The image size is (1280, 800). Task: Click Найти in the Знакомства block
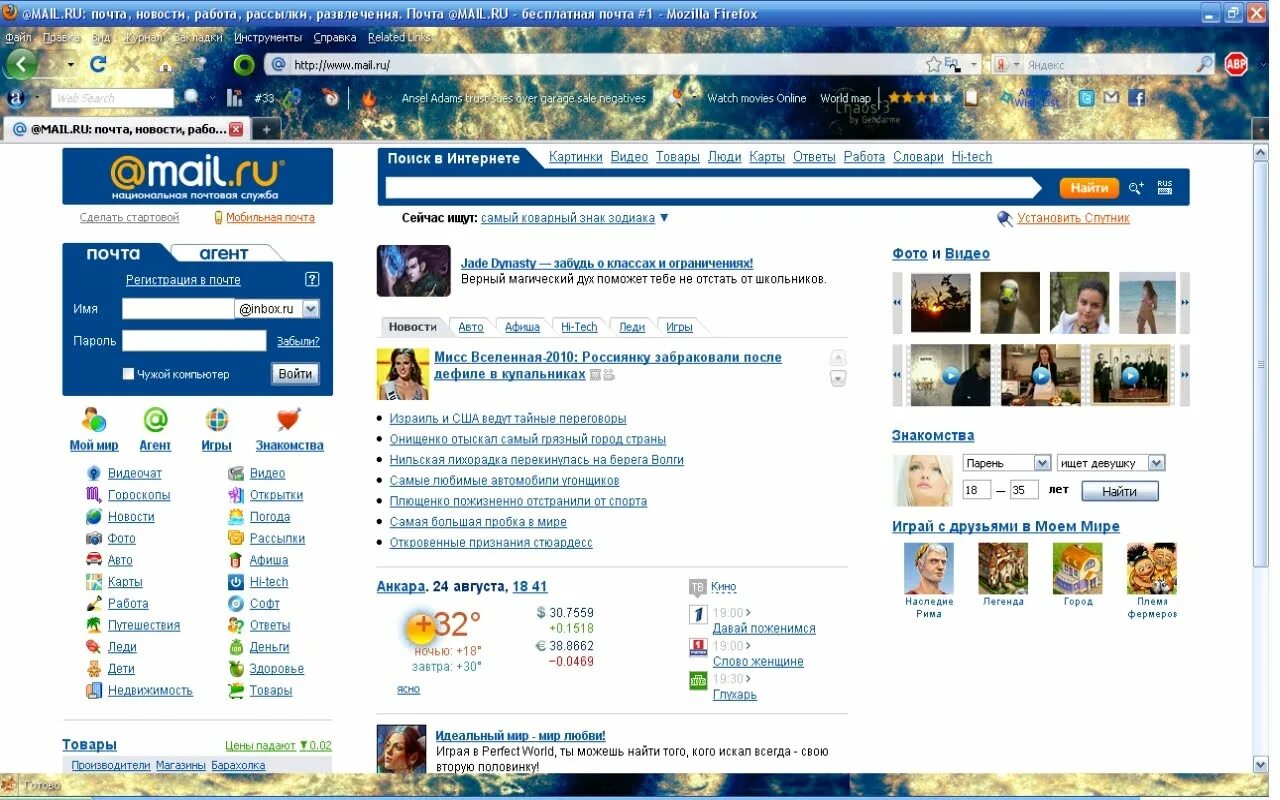pos(1120,491)
